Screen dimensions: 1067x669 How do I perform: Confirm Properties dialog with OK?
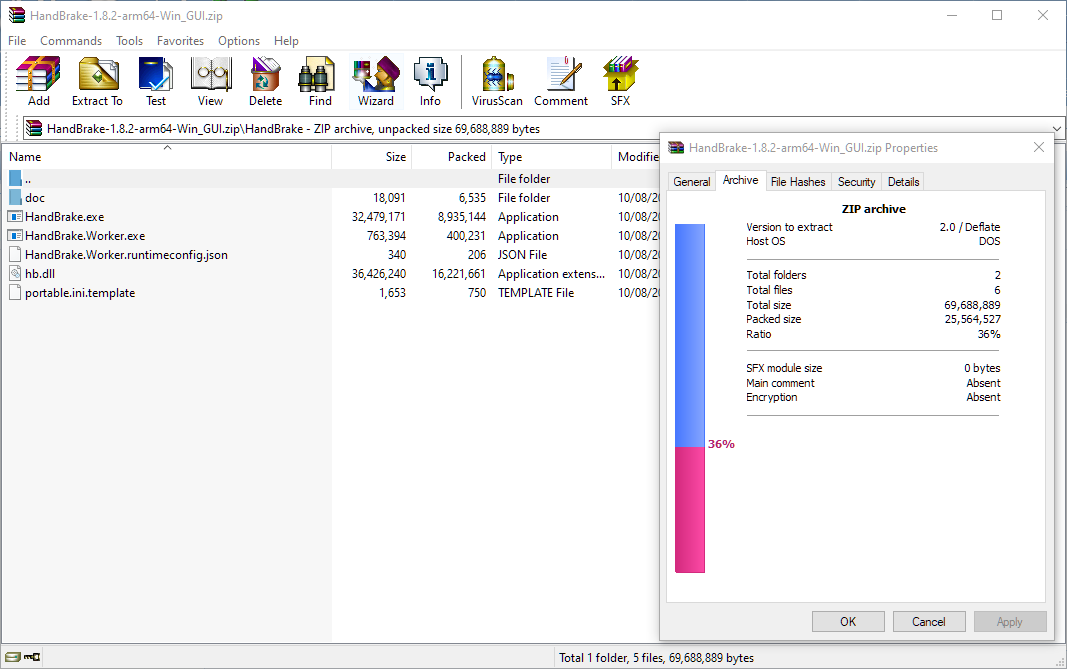click(x=848, y=621)
